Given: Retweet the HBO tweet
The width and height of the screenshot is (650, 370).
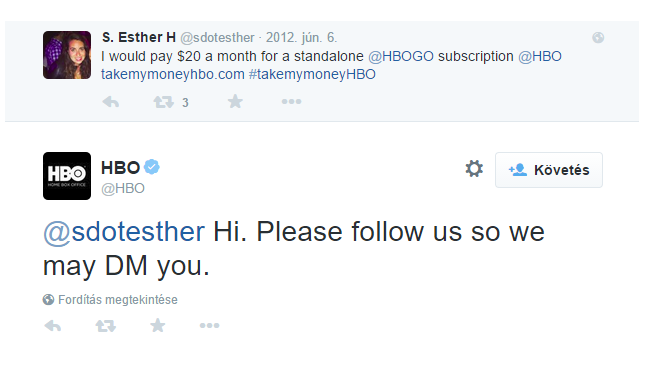Looking at the screenshot, I should pyautogui.click(x=105, y=326).
